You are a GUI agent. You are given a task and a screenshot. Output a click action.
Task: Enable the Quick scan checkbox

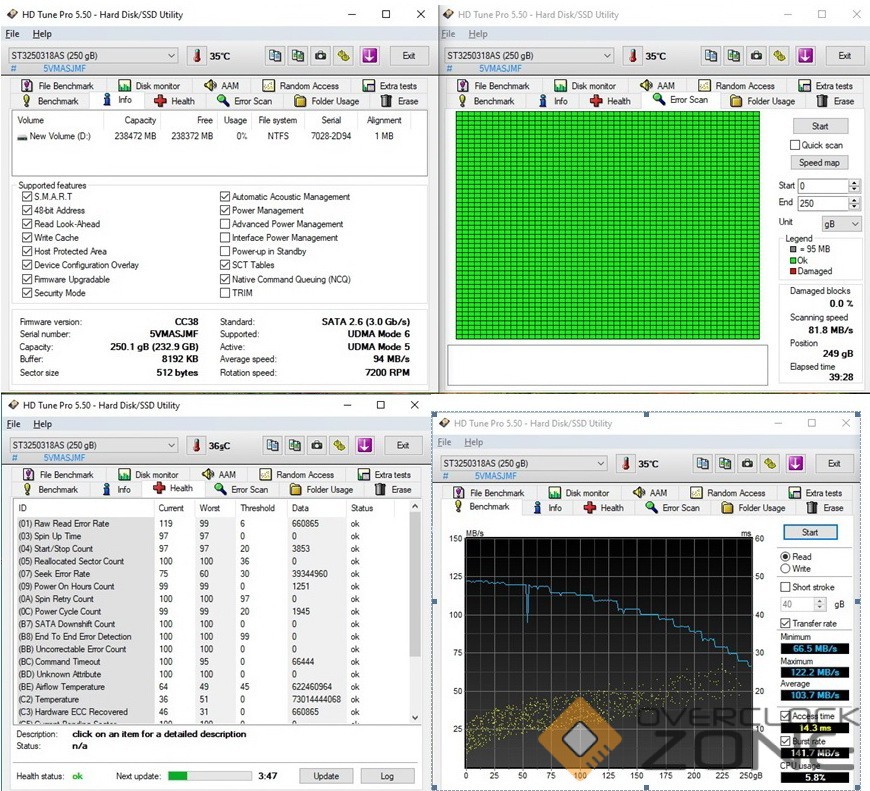pos(795,145)
